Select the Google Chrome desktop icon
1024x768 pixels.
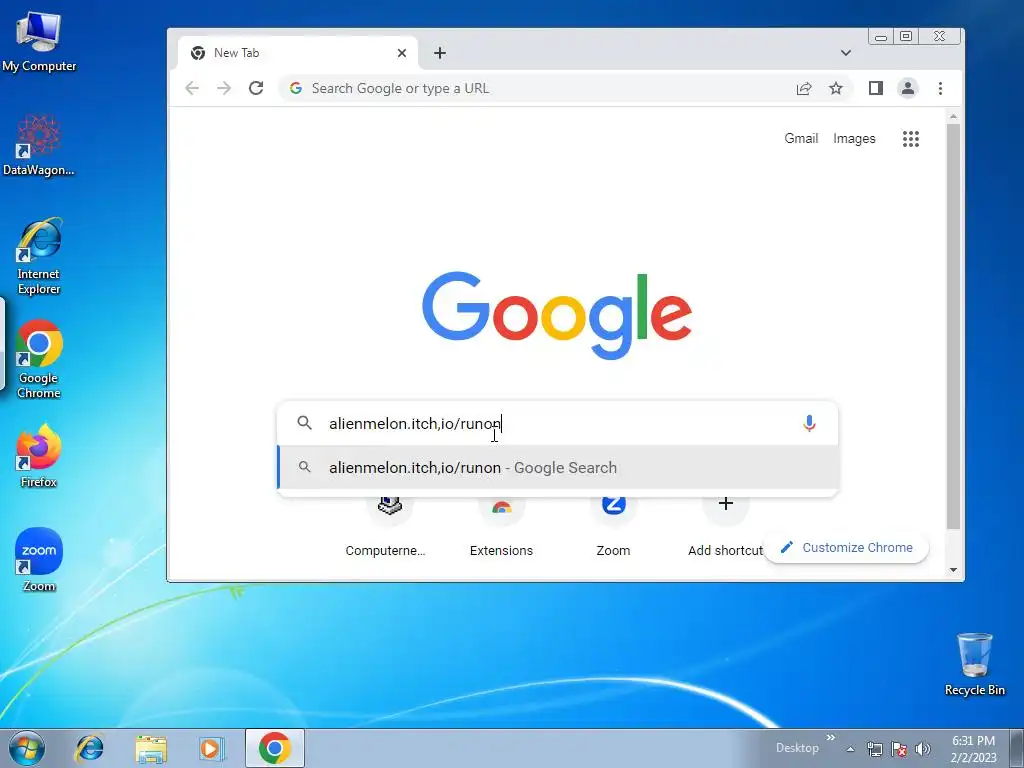coord(39,359)
